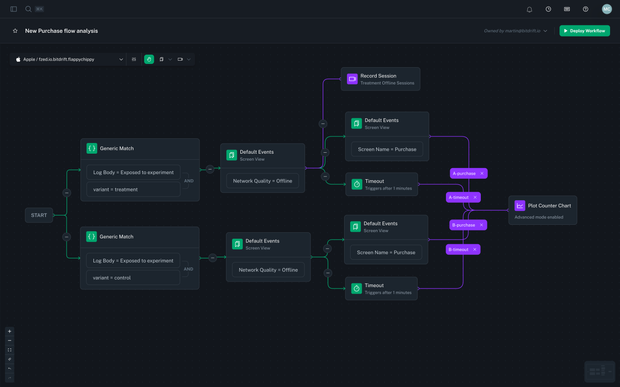Click the fit view canvas control
This screenshot has height=387, width=620.
click(x=9, y=350)
